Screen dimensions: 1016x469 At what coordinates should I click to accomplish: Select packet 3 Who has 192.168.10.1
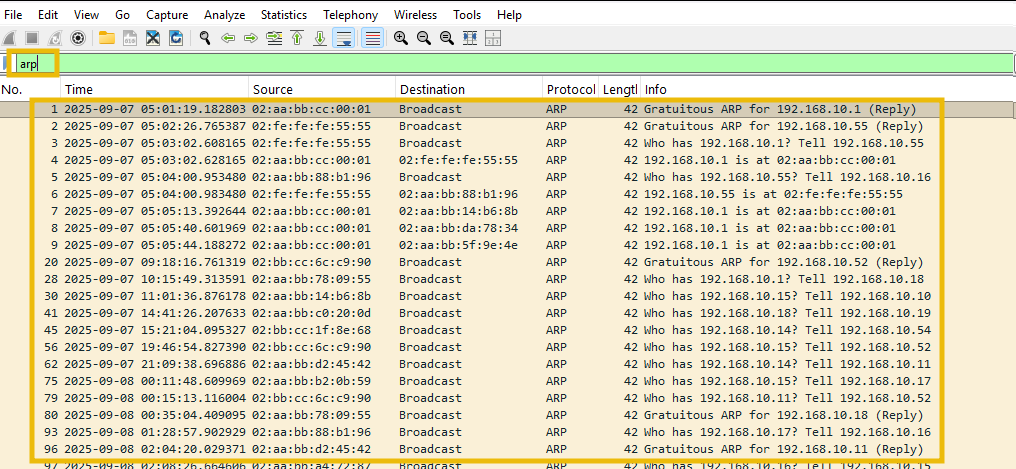(508, 143)
